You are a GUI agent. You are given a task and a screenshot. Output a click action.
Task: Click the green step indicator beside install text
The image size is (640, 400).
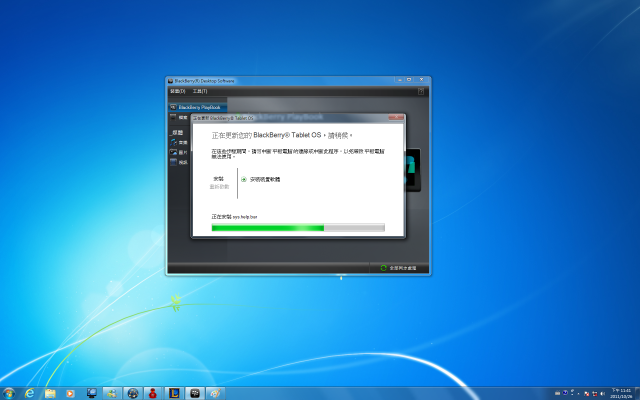pyautogui.click(x=244, y=179)
